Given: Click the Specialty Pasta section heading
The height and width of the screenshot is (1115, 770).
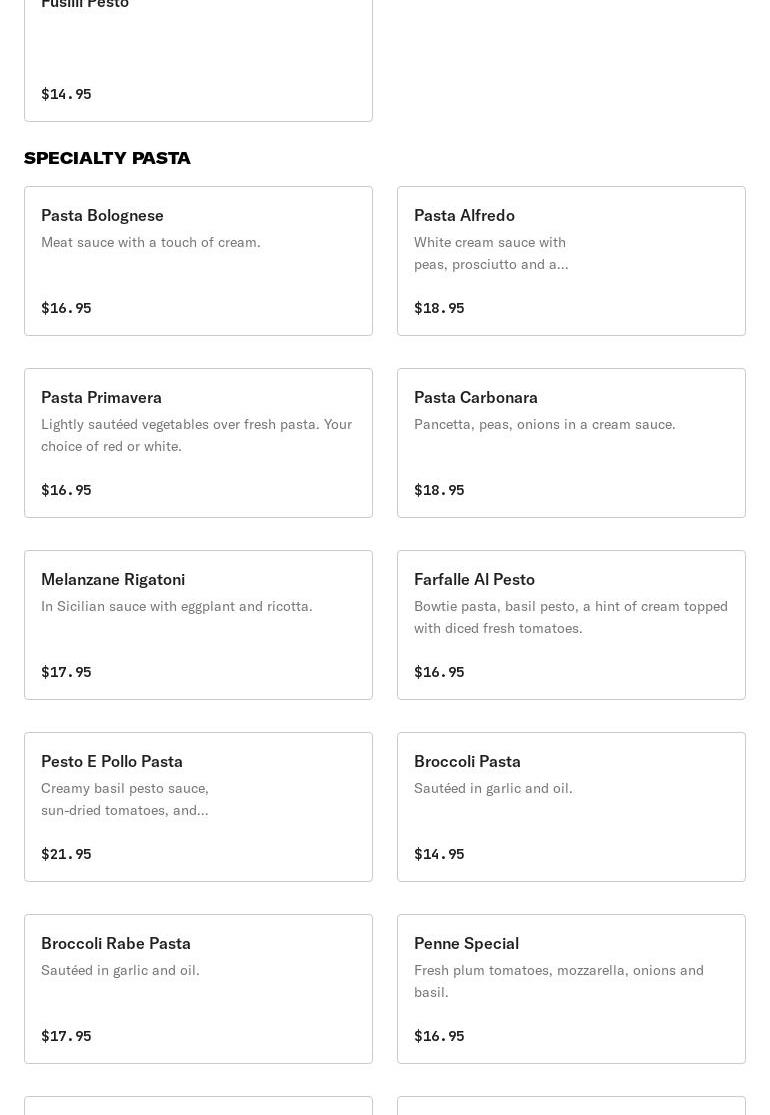Looking at the screenshot, I should click(x=107, y=158).
